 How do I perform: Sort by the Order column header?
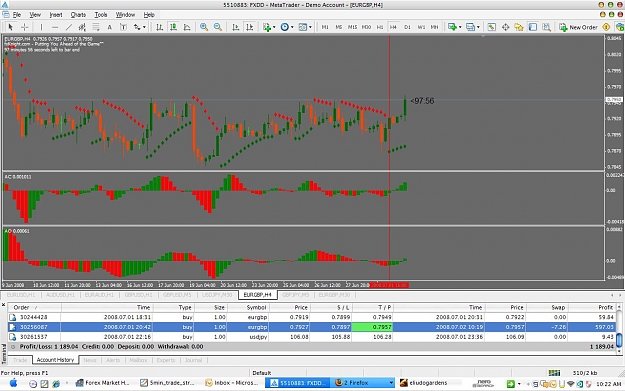point(35,307)
